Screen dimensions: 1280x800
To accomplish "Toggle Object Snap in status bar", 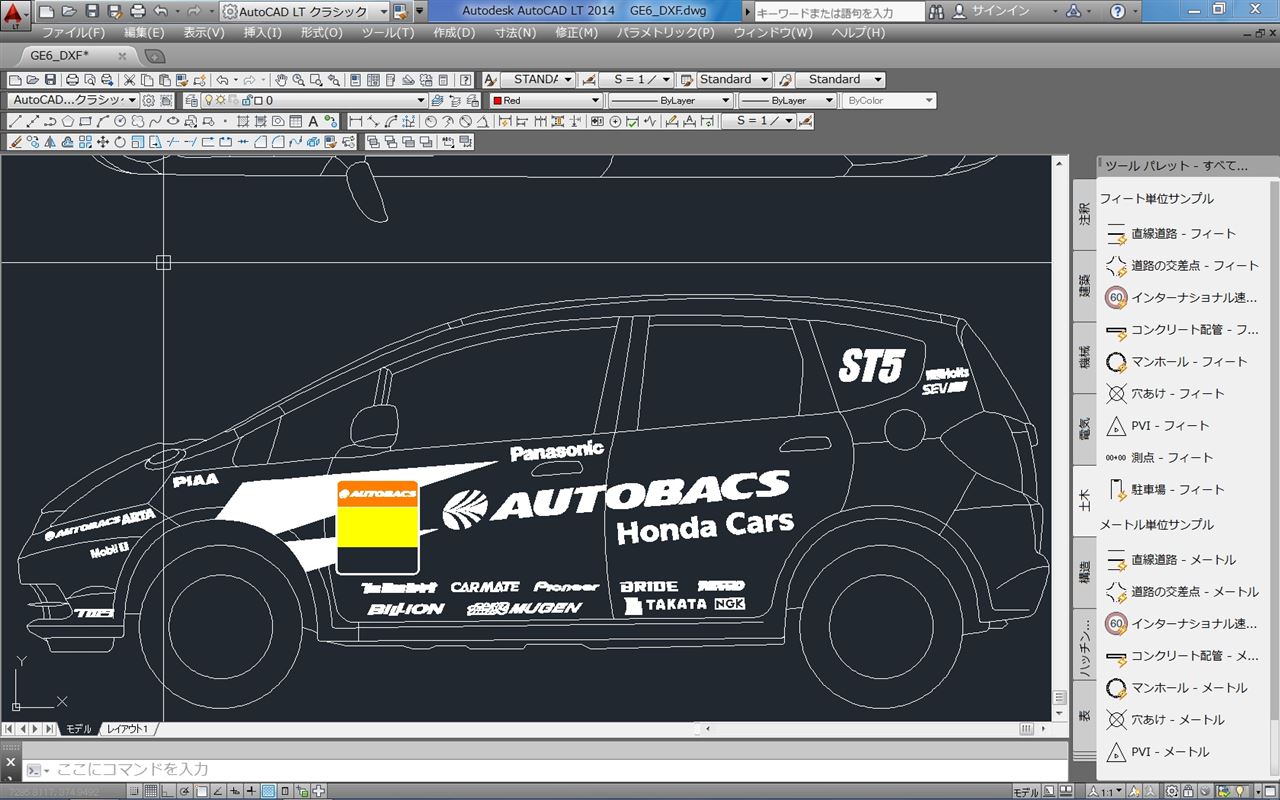I will click(201, 791).
